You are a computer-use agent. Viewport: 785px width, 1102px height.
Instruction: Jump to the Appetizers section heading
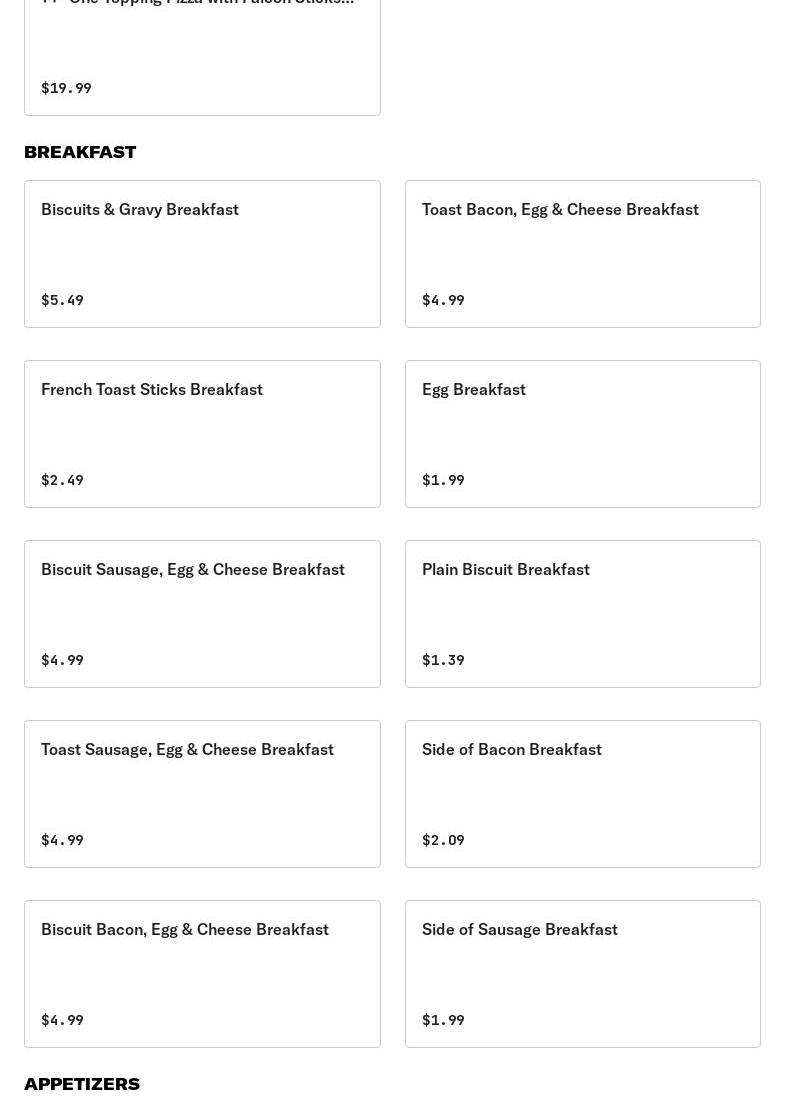(x=82, y=1084)
